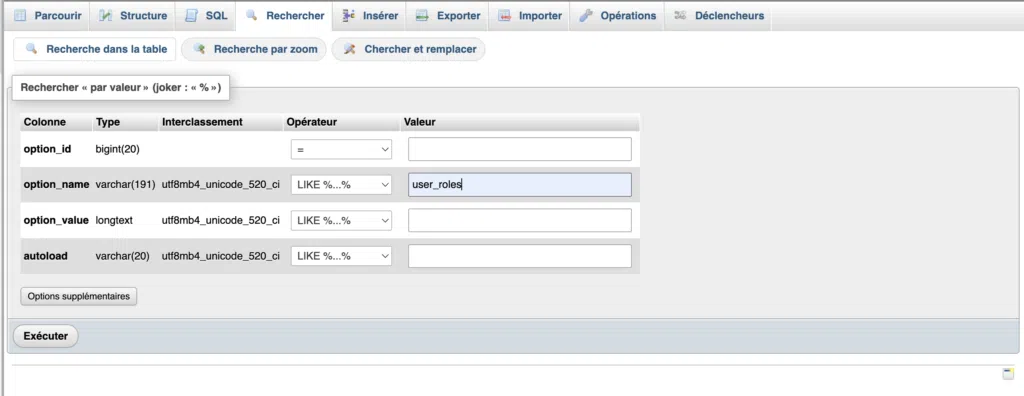Click the varchar(20) type text

[x=123, y=256]
